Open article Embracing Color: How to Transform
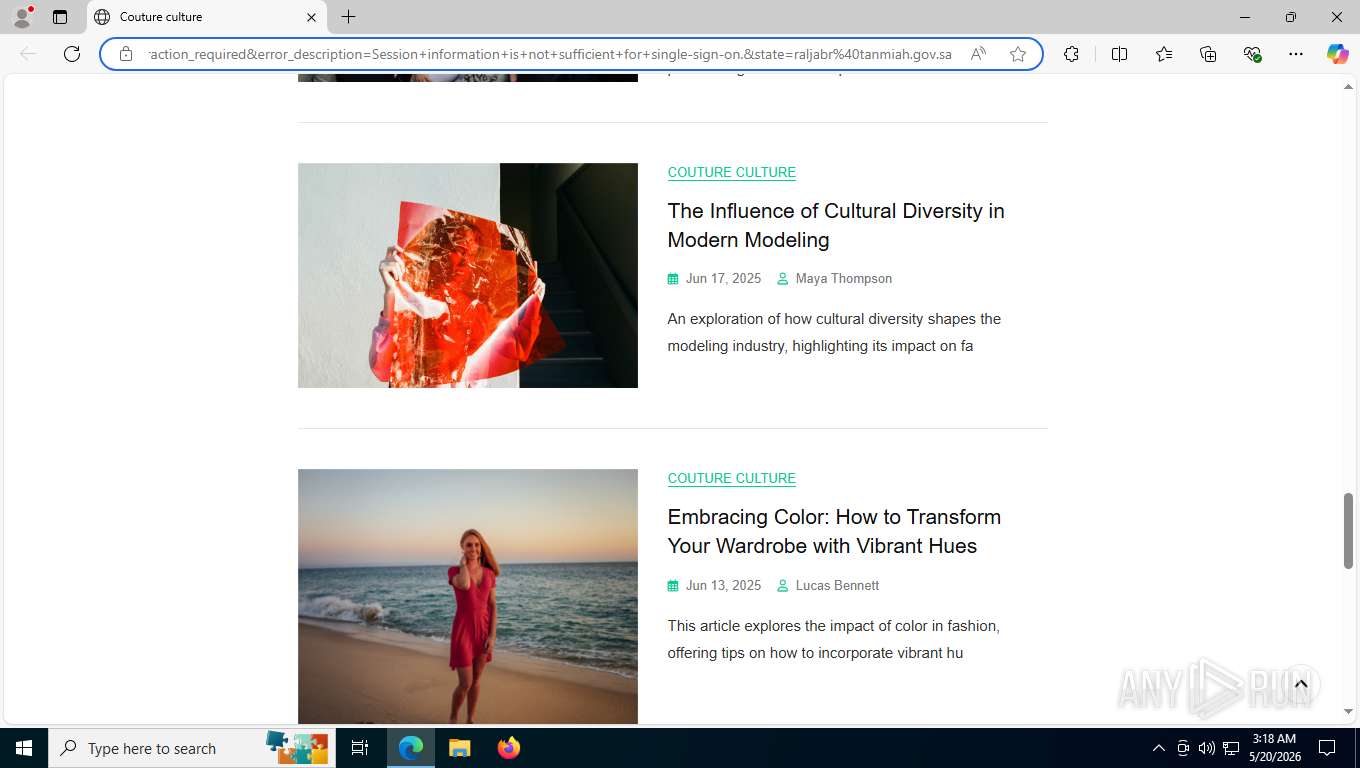 [x=834, y=531]
